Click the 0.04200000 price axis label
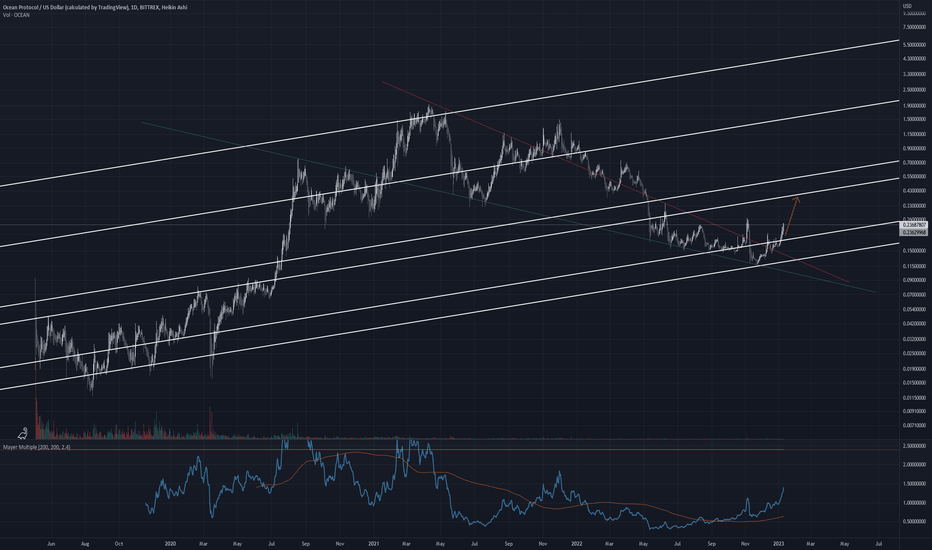The image size is (932, 550). point(914,324)
